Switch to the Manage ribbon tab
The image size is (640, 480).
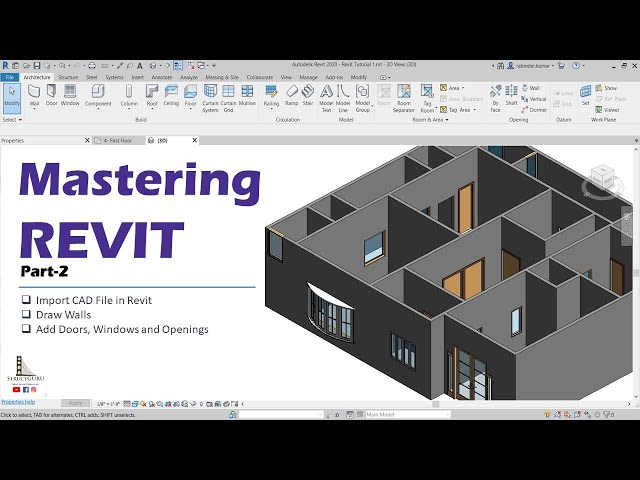[x=308, y=77]
